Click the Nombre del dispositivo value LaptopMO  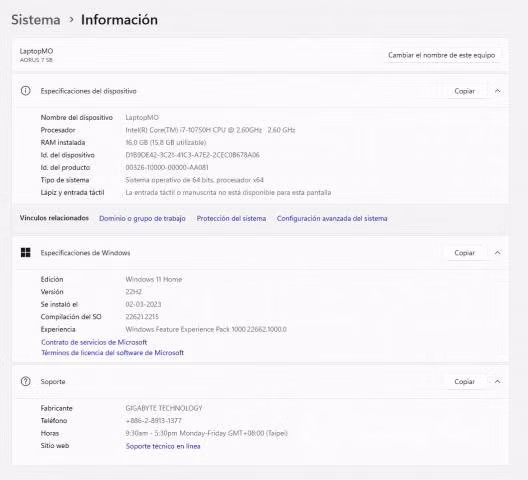tap(142, 117)
